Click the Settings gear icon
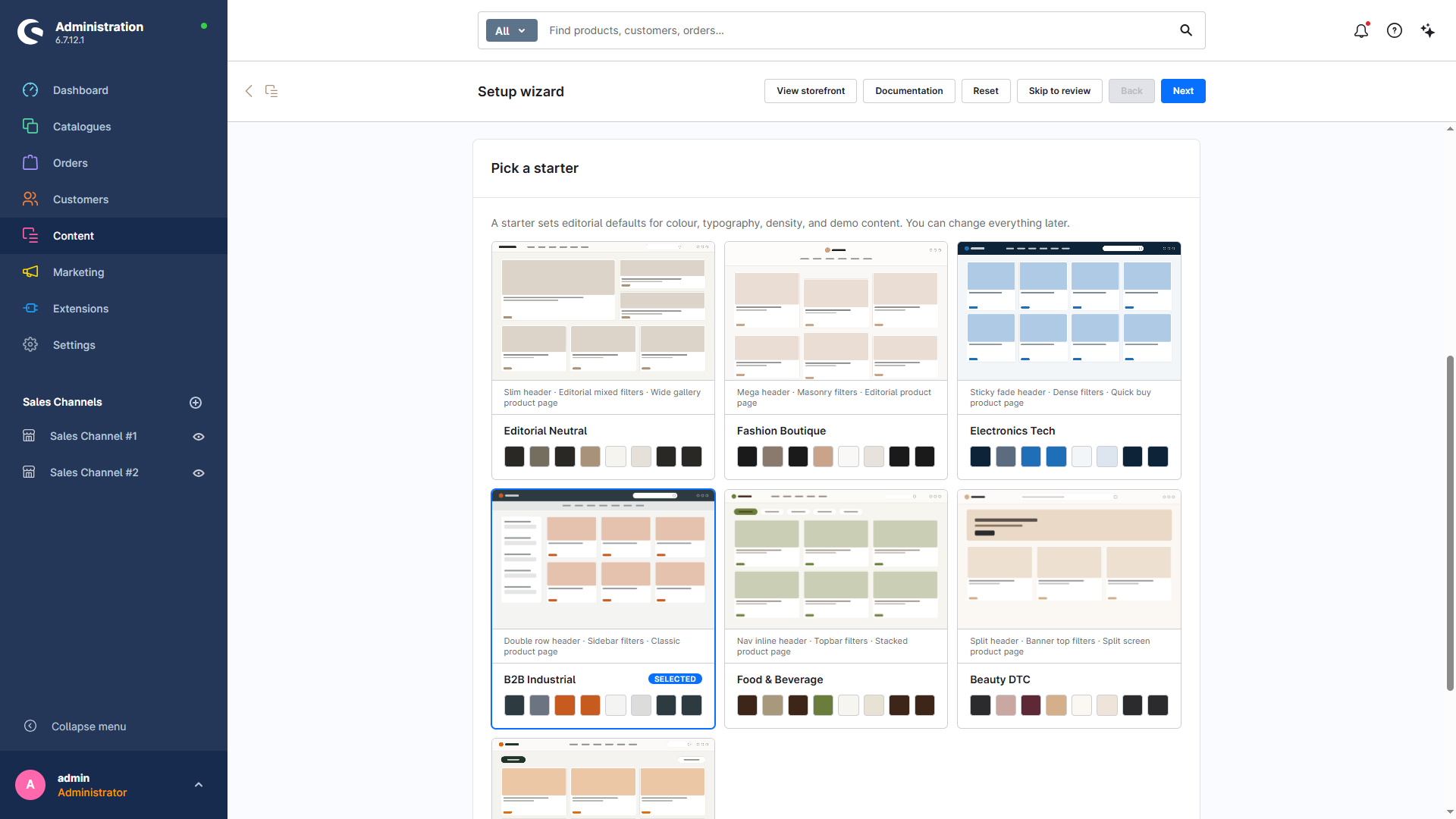The height and width of the screenshot is (819, 1456). click(30, 345)
